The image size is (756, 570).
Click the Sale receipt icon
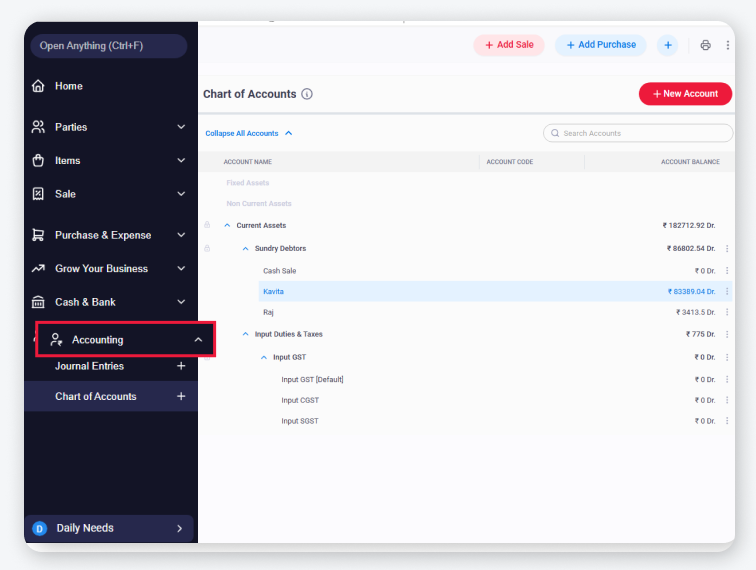click(x=38, y=194)
